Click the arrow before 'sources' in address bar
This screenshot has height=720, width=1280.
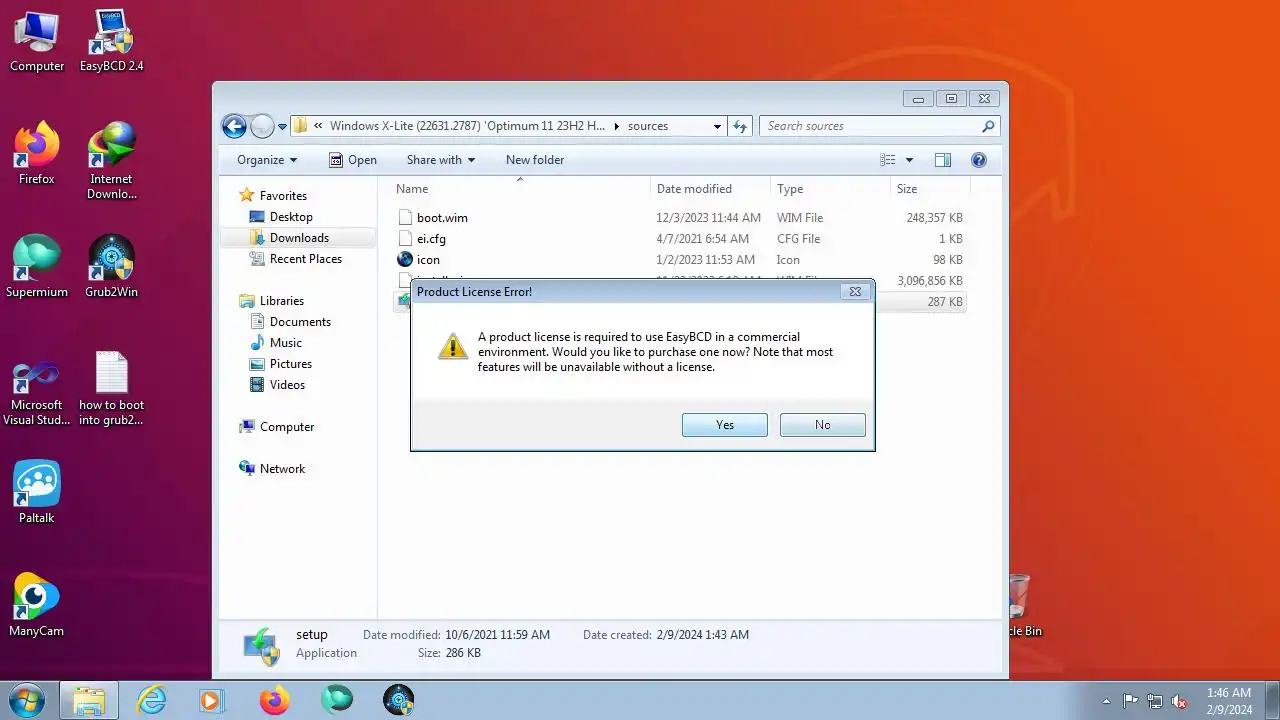(x=617, y=126)
